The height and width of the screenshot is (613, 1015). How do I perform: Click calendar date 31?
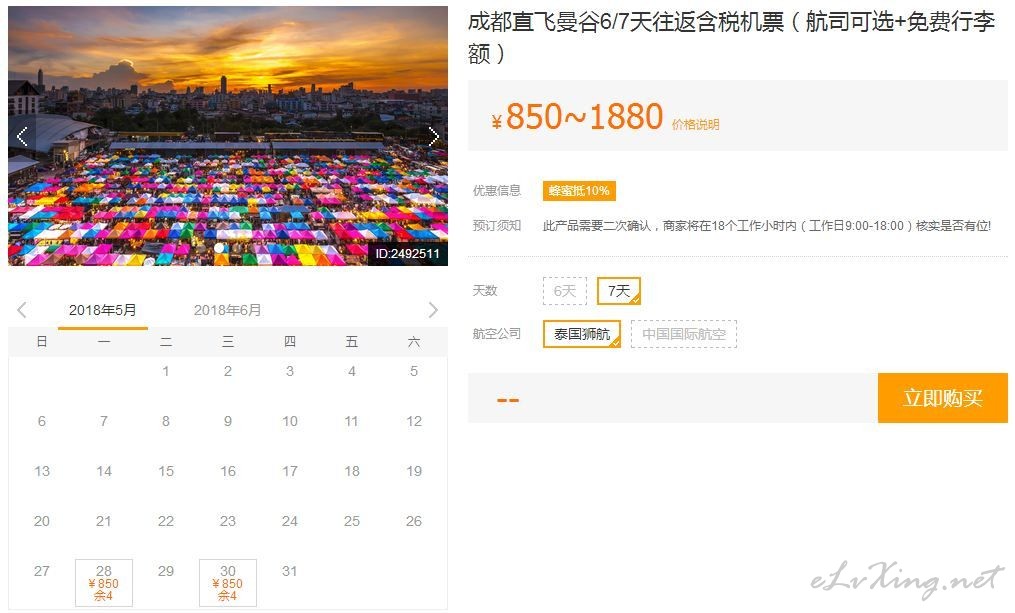(289, 571)
